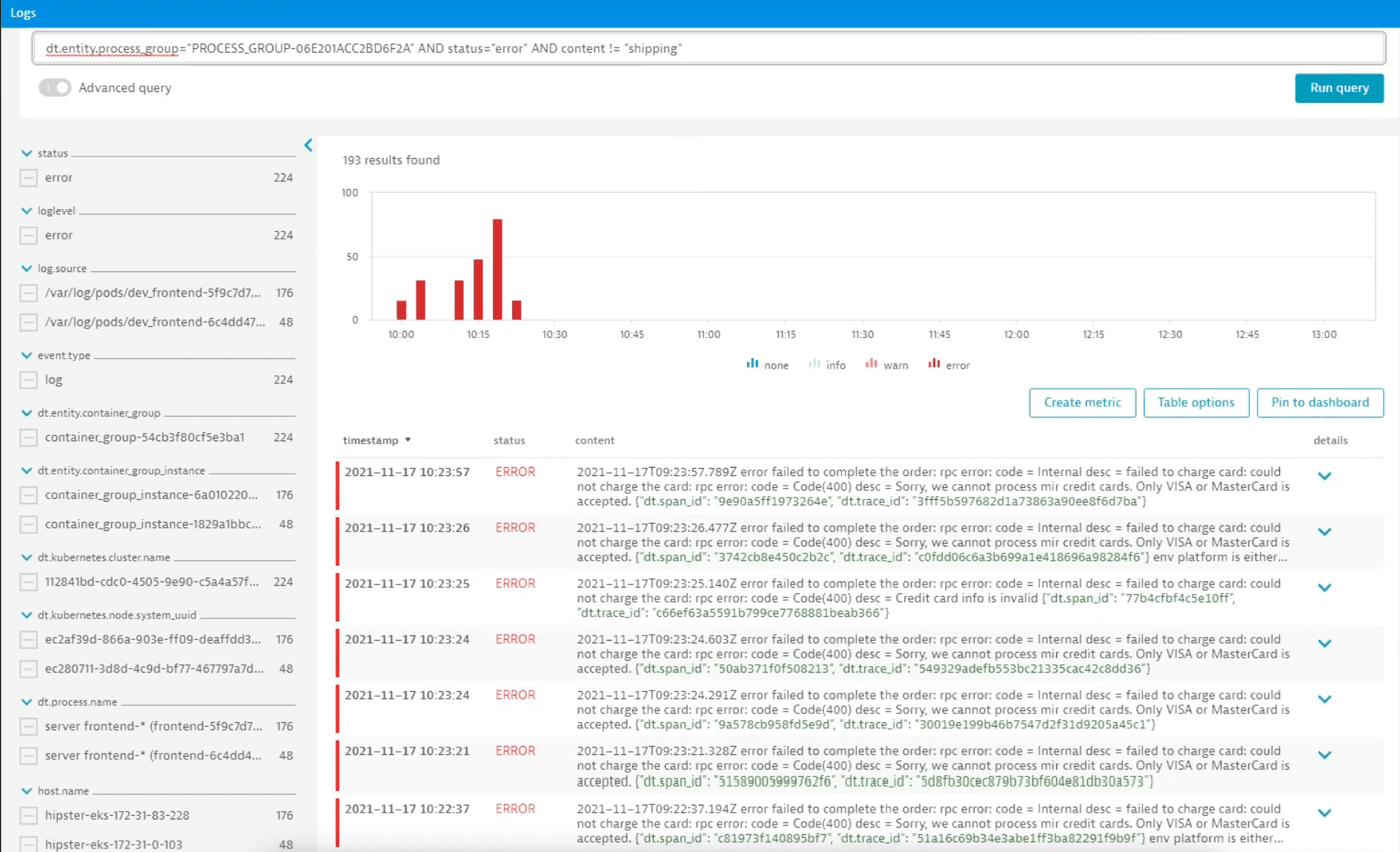Select the event.type 'log' checkbox

coord(29,380)
